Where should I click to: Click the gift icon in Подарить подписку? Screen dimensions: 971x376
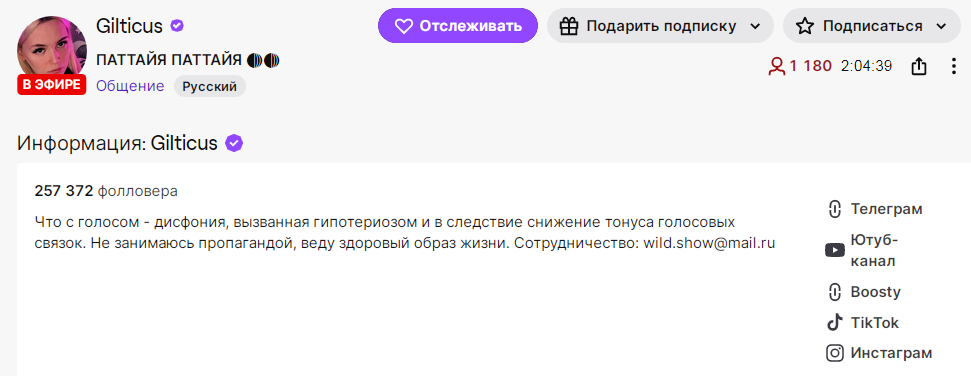(x=568, y=26)
